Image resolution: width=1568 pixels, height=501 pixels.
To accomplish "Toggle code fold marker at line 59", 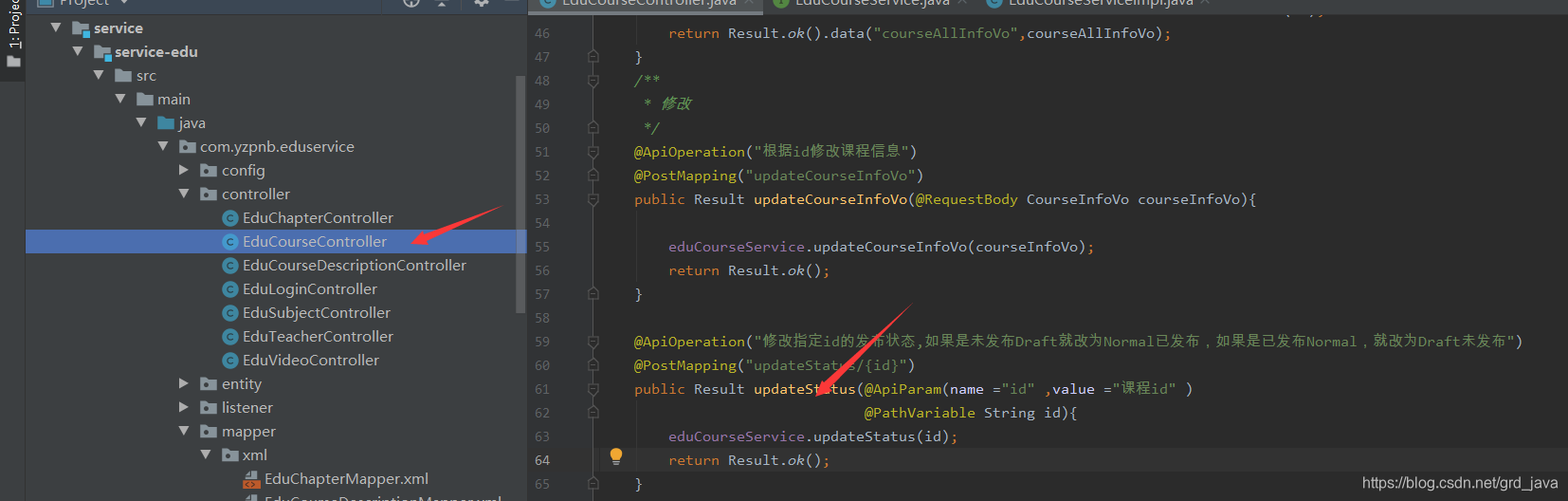I will pyautogui.click(x=593, y=342).
